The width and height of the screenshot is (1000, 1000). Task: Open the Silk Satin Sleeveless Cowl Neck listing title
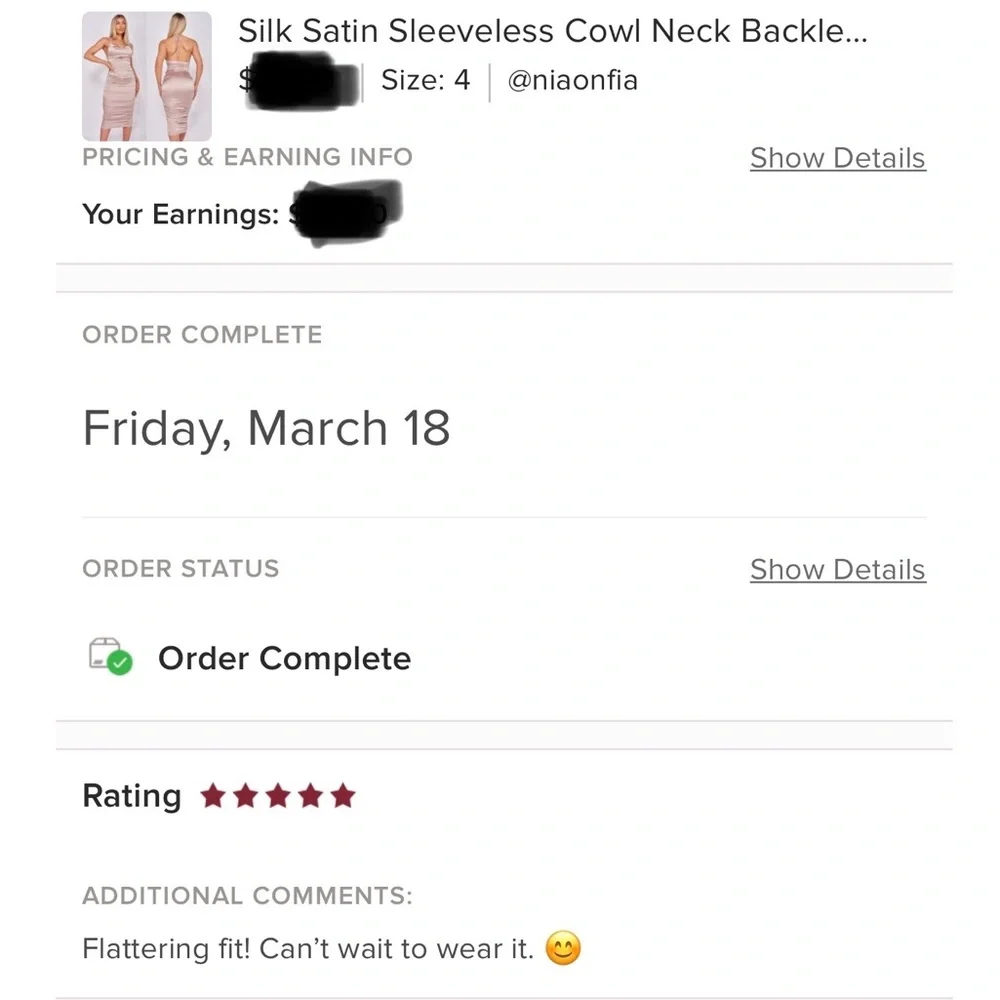point(552,31)
